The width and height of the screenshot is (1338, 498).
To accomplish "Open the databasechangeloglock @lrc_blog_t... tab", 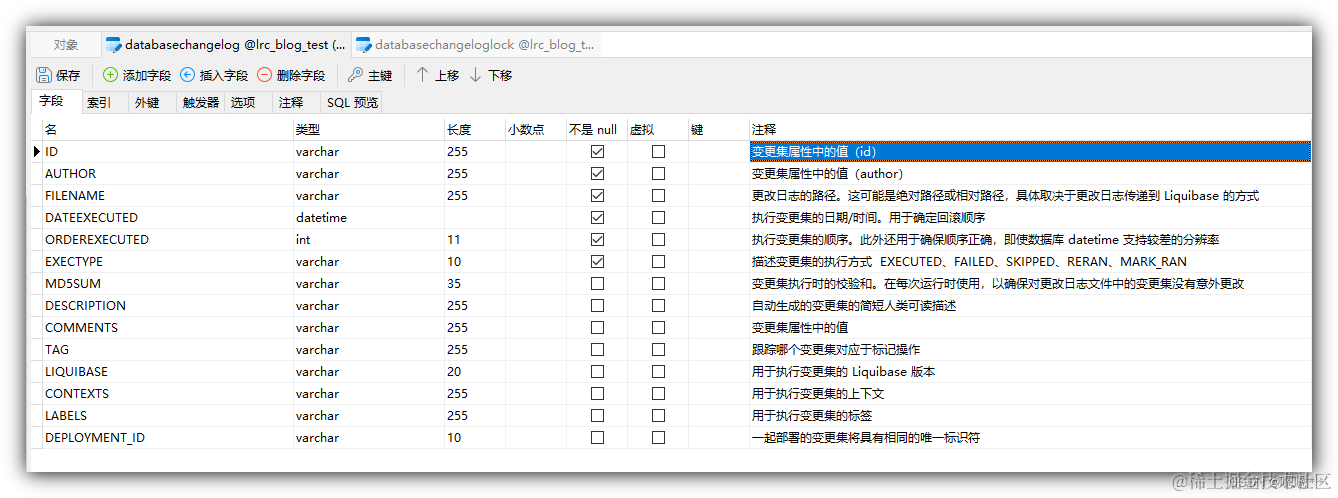I will point(476,45).
